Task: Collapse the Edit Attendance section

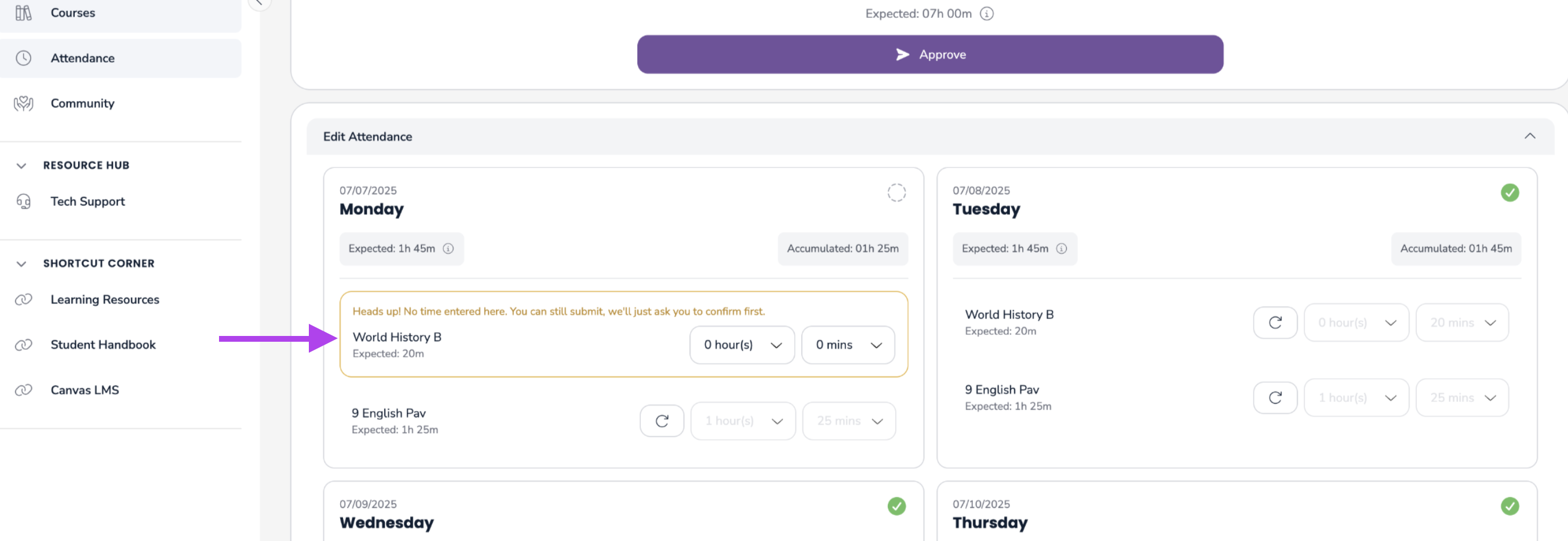Action: pyautogui.click(x=1529, y=136)
